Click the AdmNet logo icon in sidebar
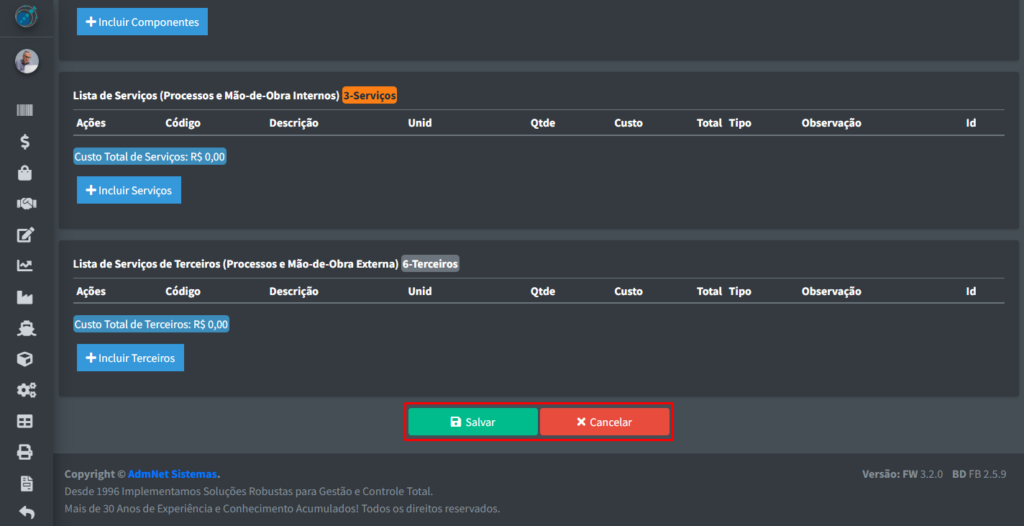Image resolution: width=1024 pixels, height=526 pixels. [x=26, y=17]
